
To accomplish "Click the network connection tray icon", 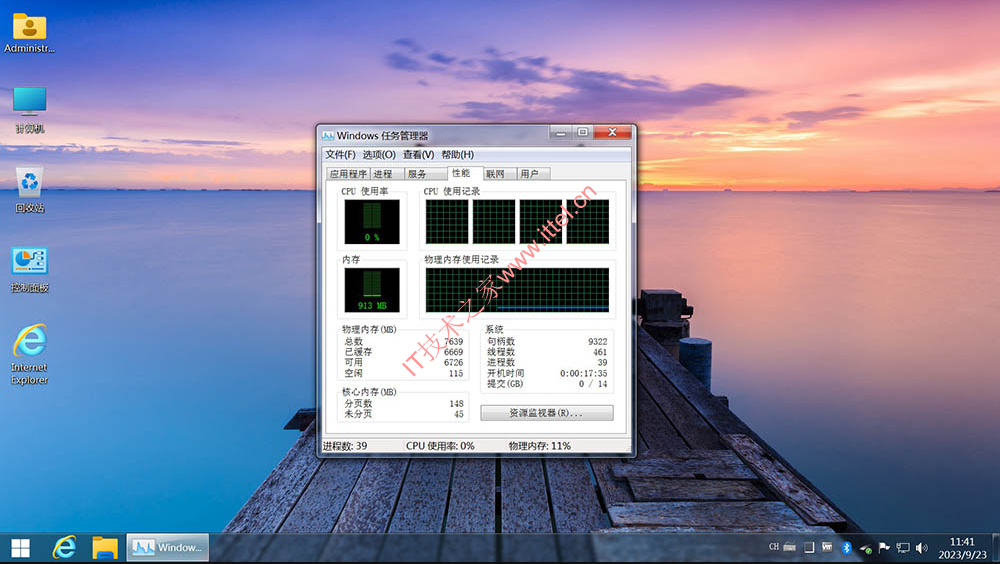I will tap(902, 547).
